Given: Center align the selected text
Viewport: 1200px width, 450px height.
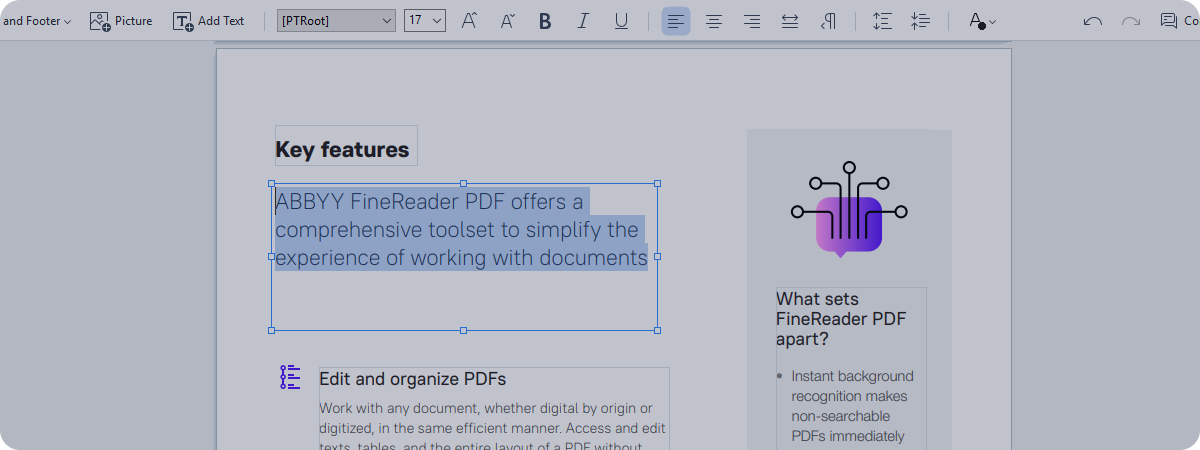Looking at the screenshot, I should (x=714, y=21).
